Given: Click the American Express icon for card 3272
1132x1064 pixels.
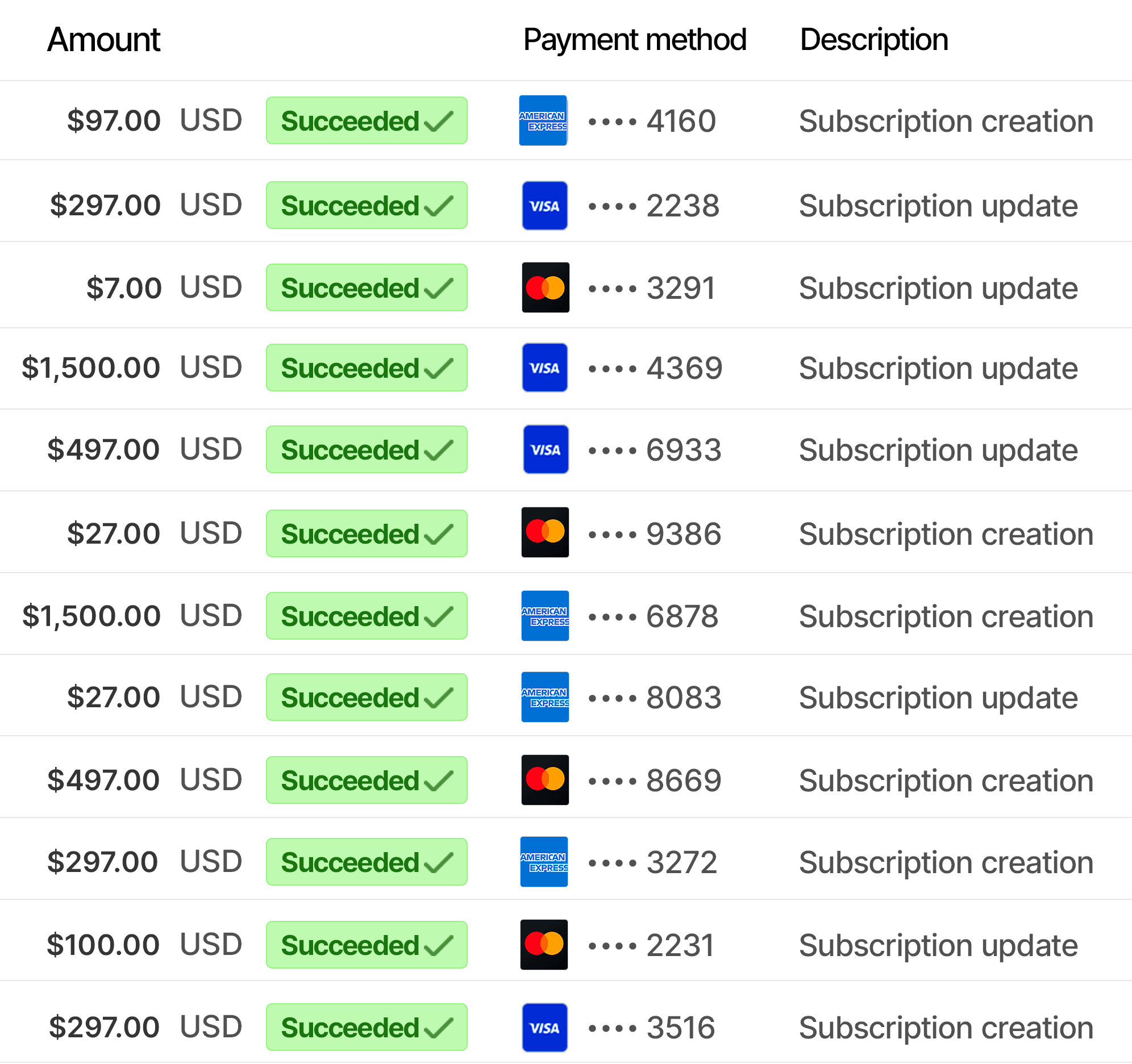Looking at the screenshot, I should pos(544,862).
